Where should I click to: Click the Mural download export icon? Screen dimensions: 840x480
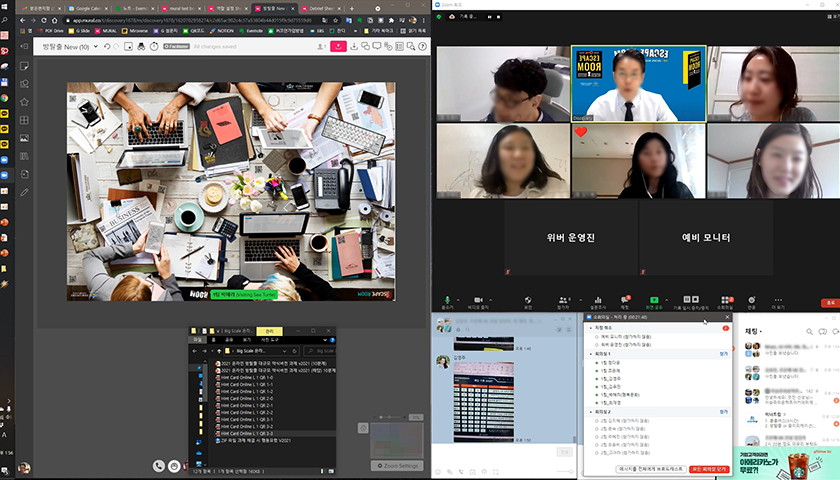[354, 47]
